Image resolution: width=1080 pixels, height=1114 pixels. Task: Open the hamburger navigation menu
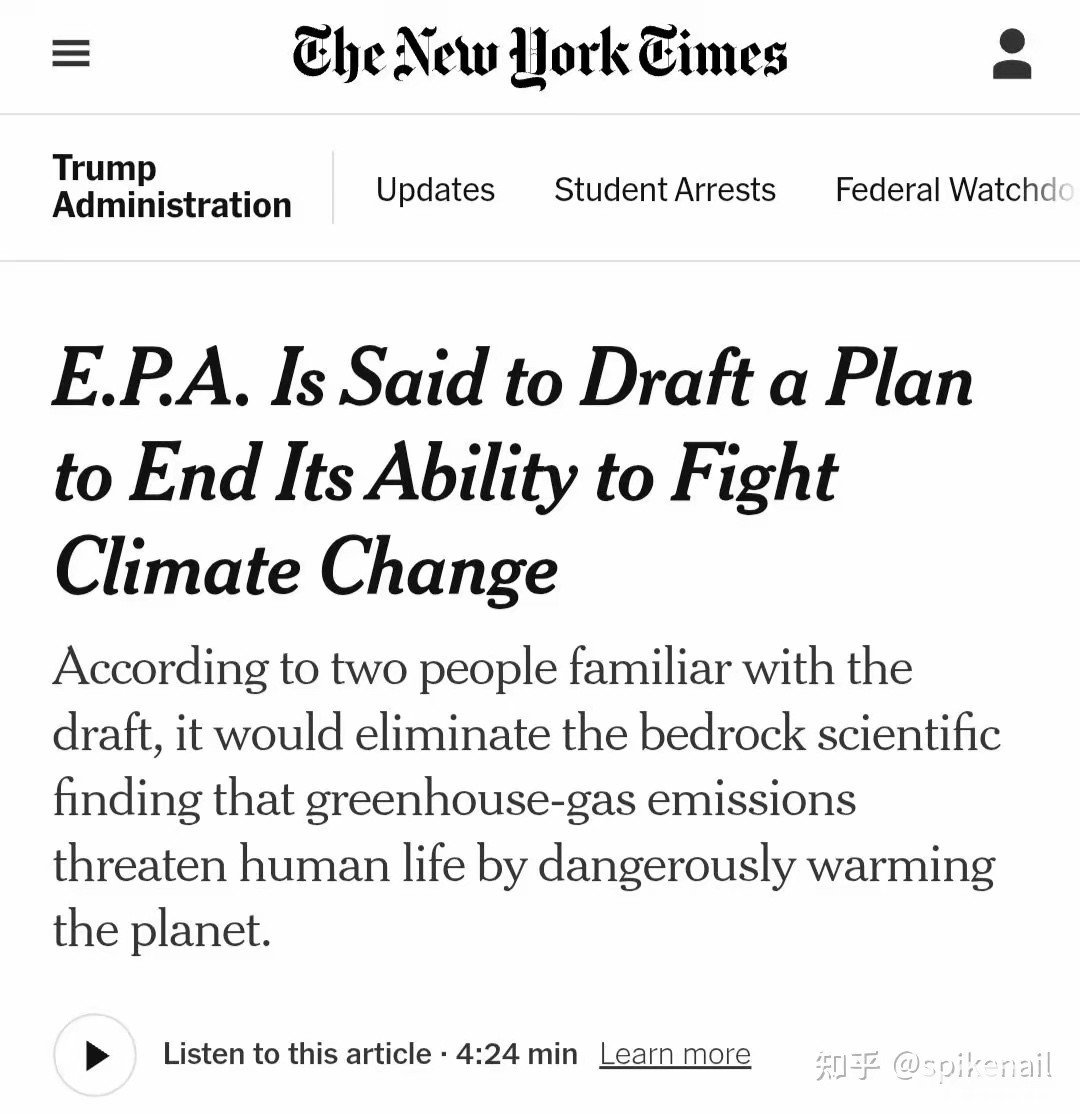click(71, 53)
